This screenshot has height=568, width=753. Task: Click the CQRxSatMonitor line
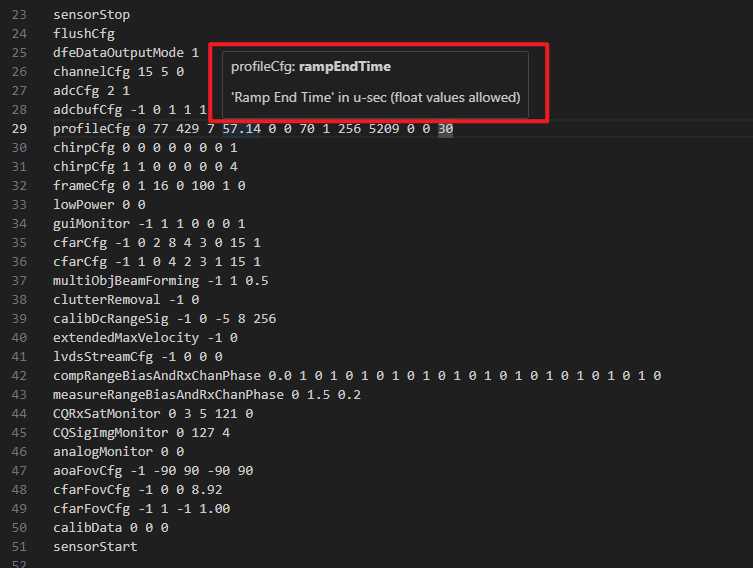point(153,414)
